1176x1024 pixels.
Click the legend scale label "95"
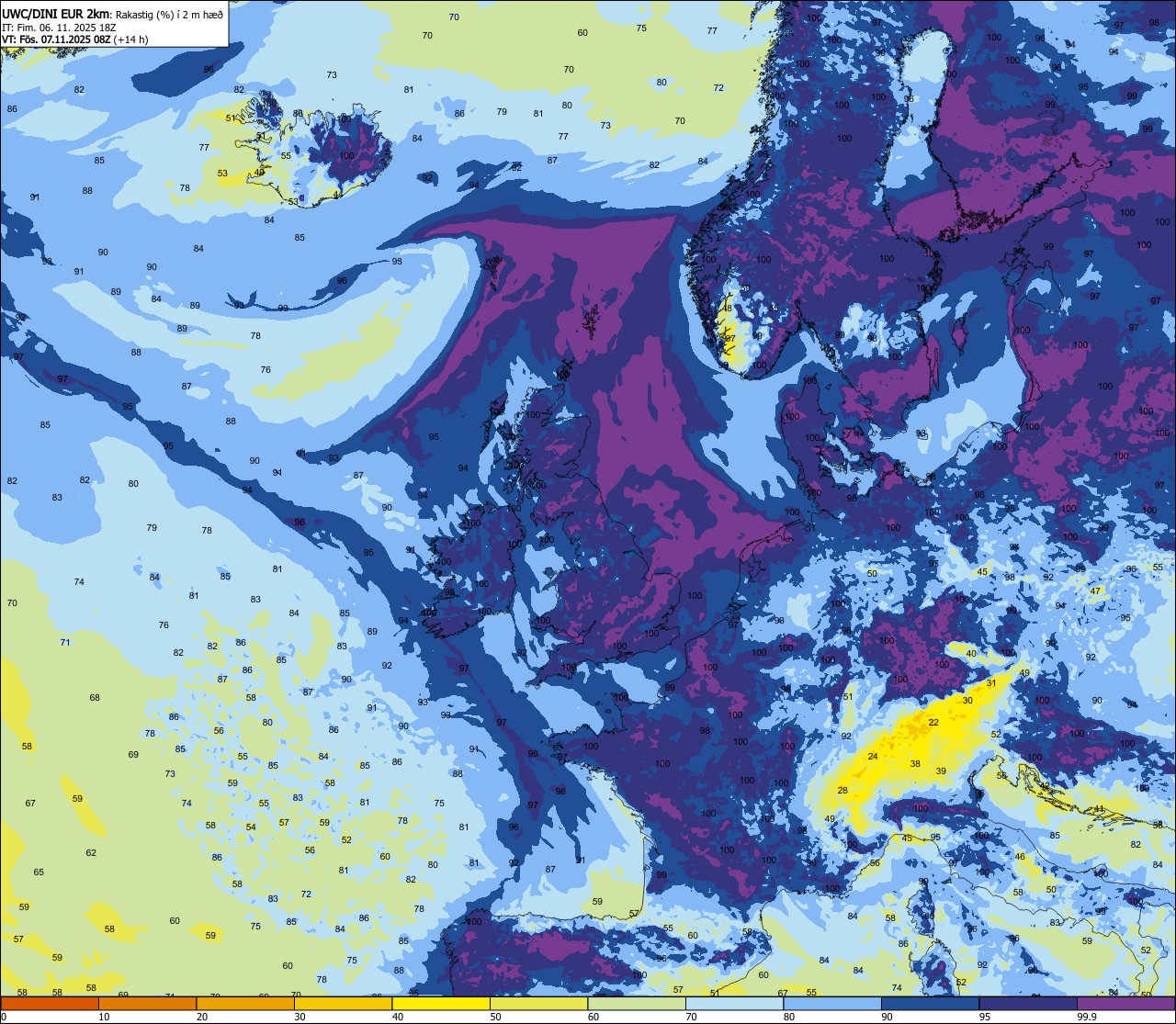pos(985,1017)
